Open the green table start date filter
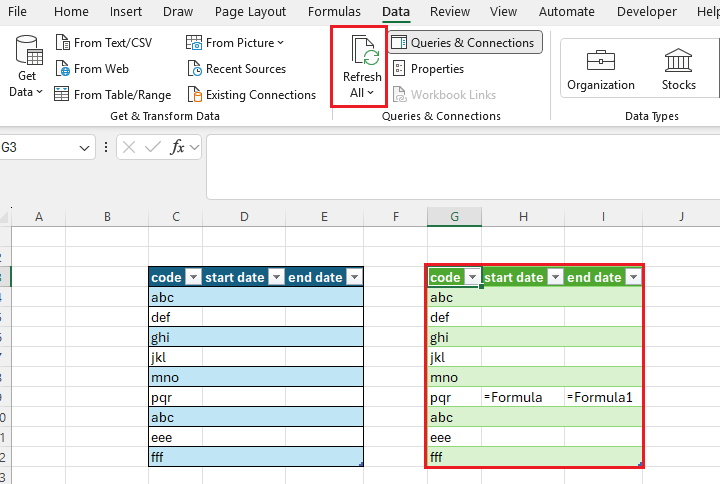 pyautogui.click(x=556, y=277)
